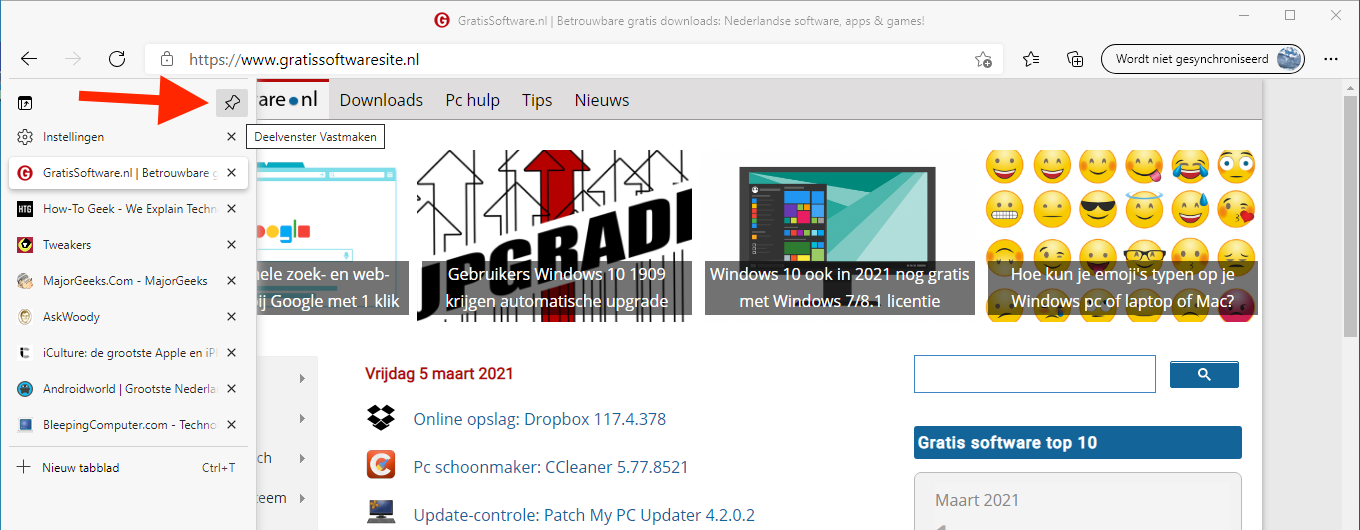Image resolution: width=1360 pixels, height=530 pixels.
Task: Open the CCleaner 5.77.8521 article link
Action: coord(550,467)
